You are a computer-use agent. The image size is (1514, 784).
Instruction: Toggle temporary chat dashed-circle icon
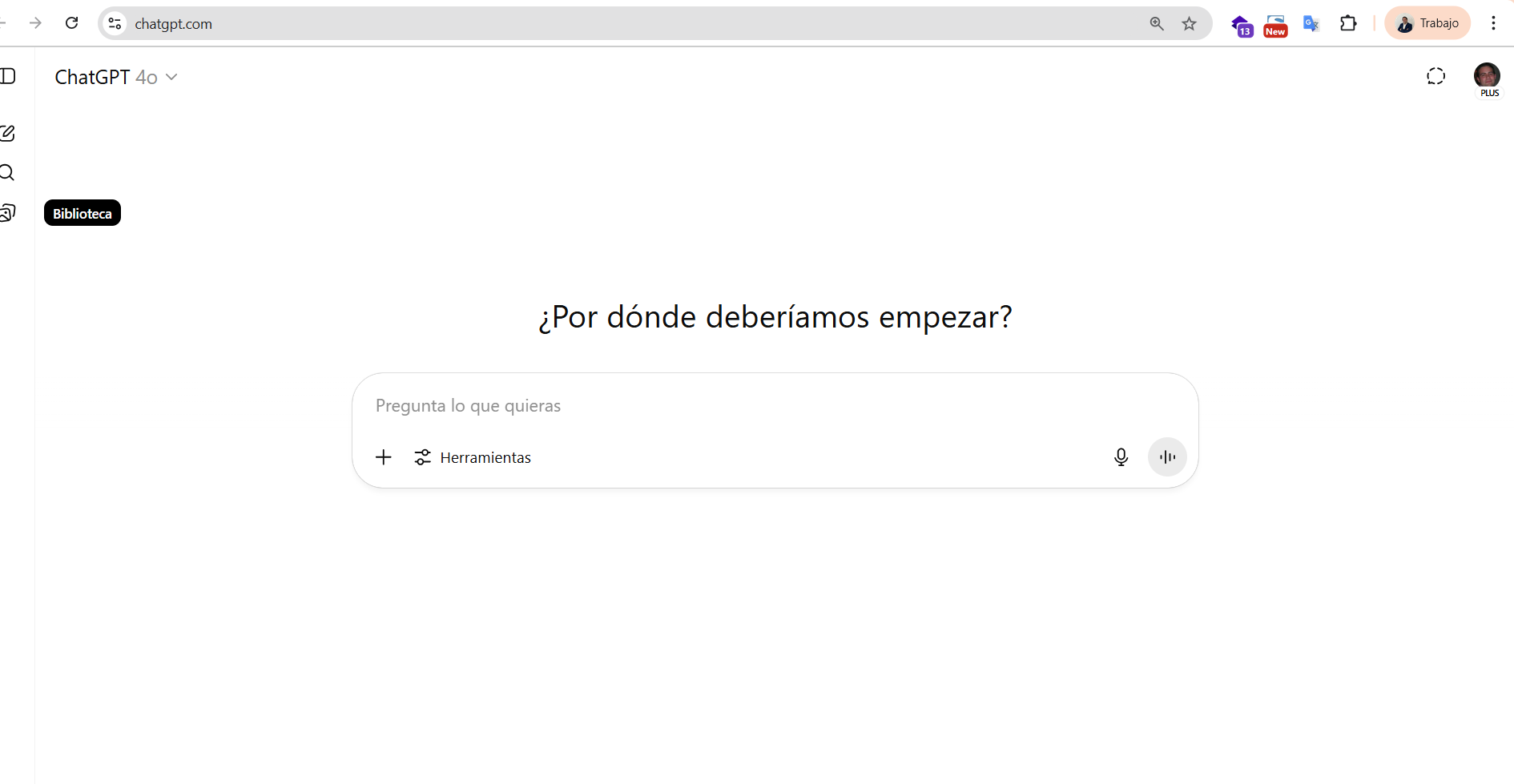(1435, 76)
